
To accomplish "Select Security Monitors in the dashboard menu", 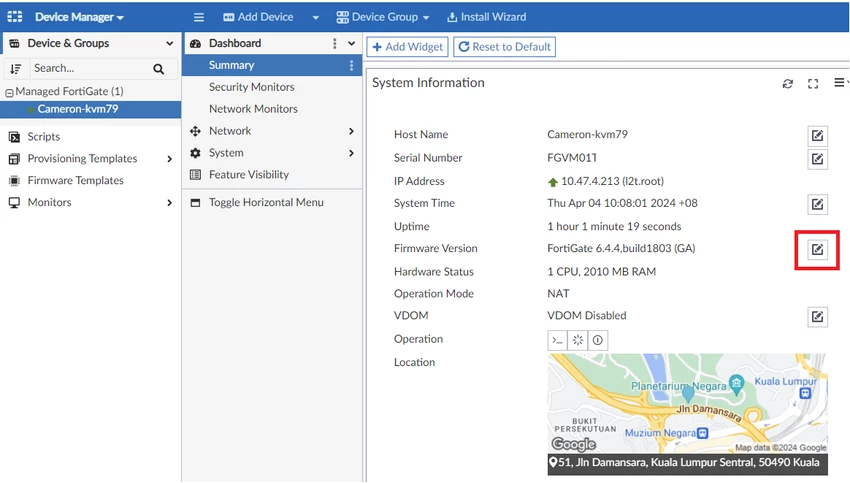I will point(251,87).
